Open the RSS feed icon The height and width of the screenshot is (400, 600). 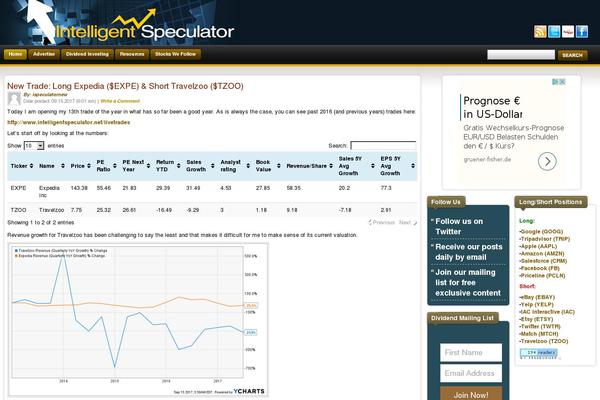click(540, 31)
